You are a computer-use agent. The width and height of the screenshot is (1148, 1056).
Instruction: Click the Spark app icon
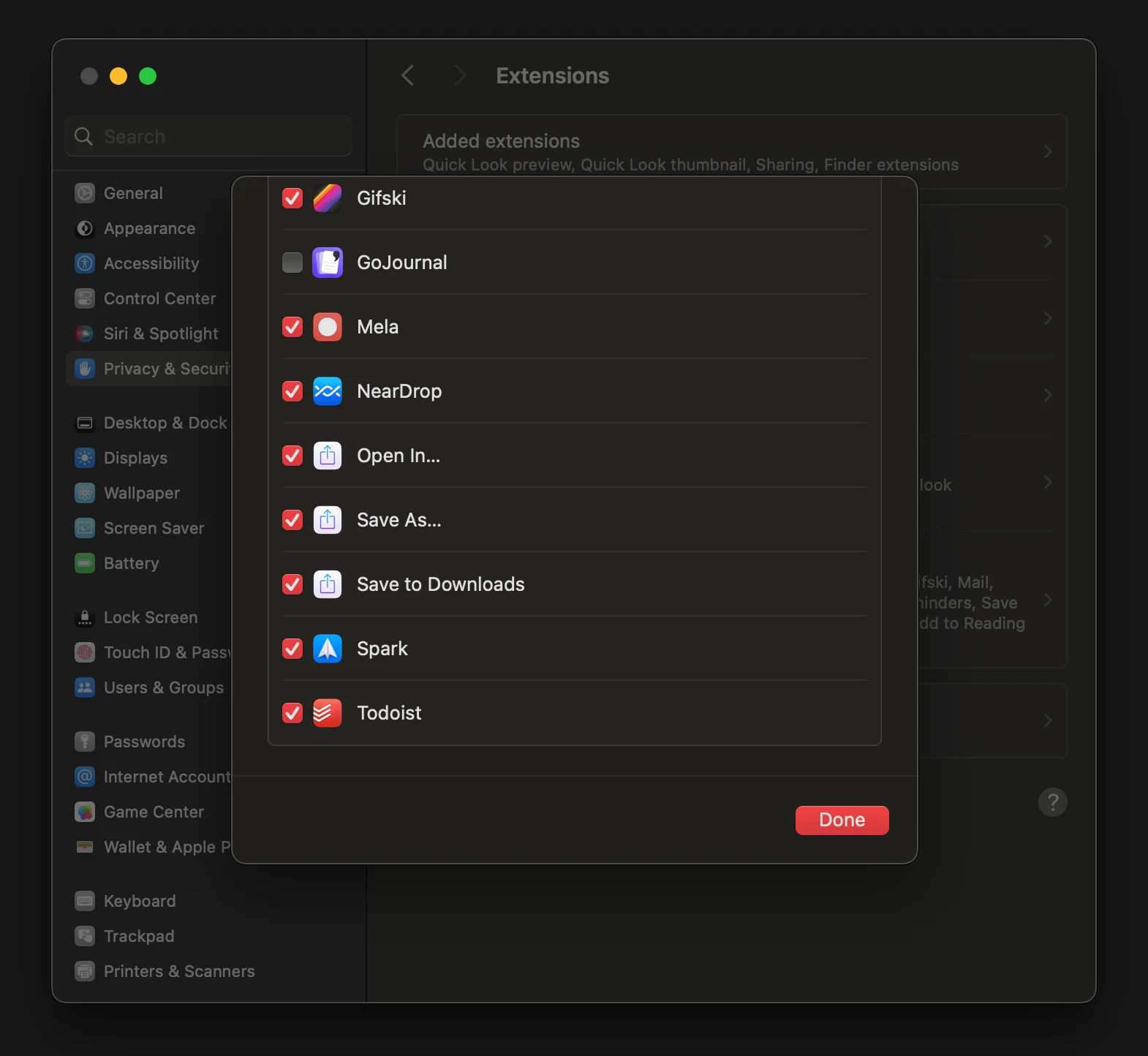pos(327,649)
